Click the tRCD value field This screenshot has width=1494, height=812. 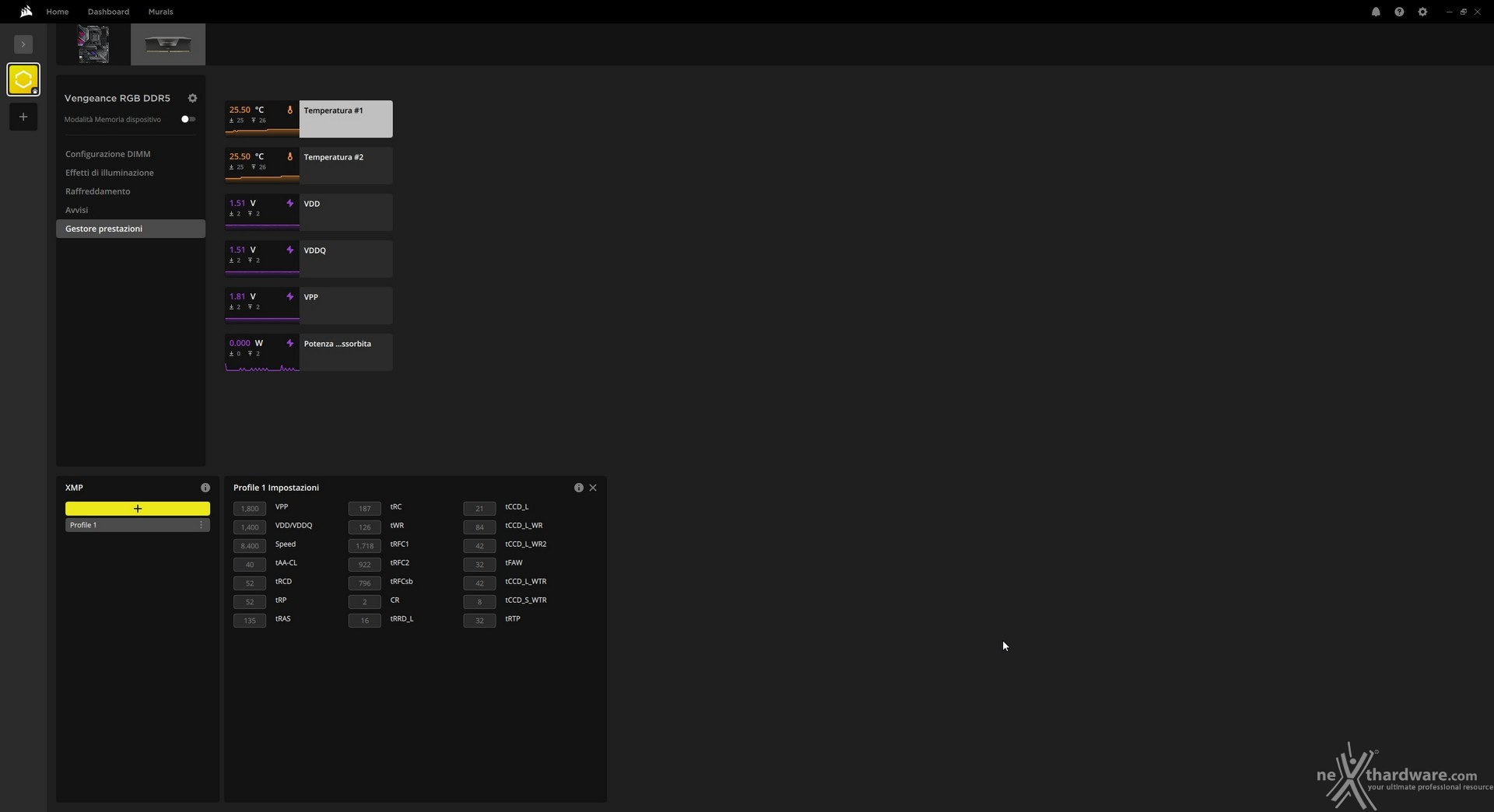point(250,583)
